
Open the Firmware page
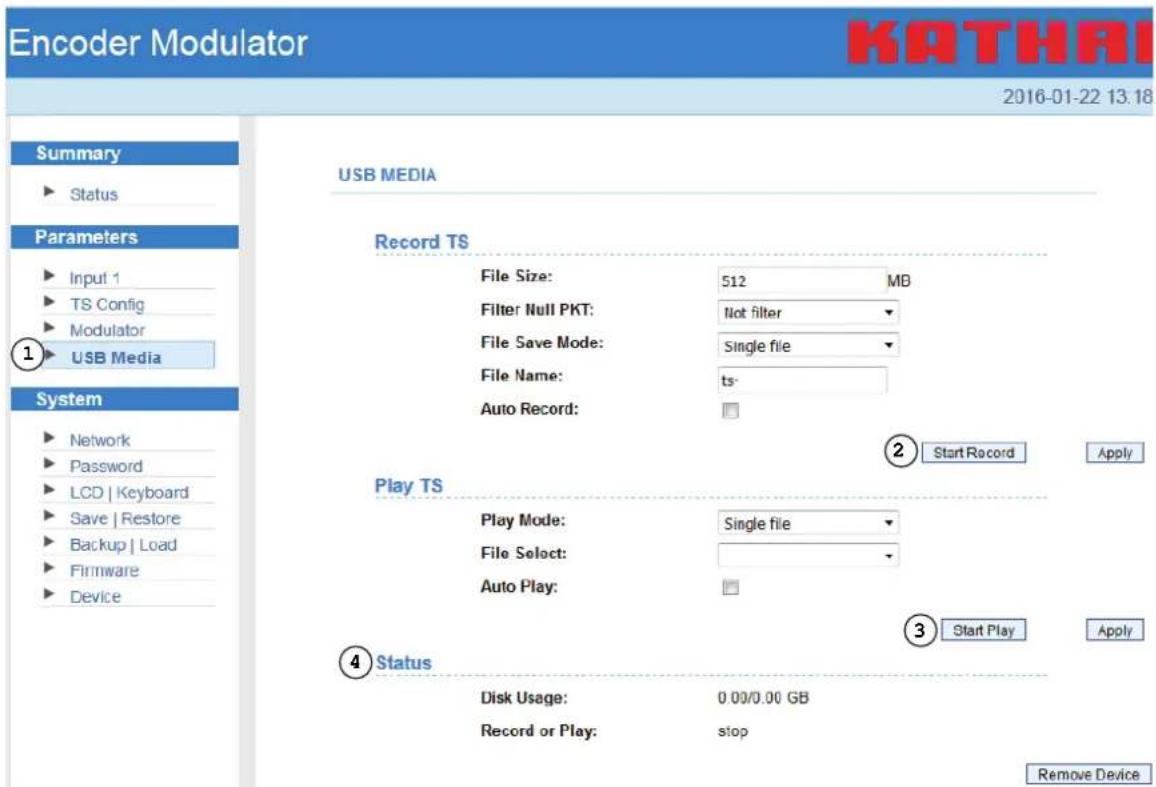(104, 571)
